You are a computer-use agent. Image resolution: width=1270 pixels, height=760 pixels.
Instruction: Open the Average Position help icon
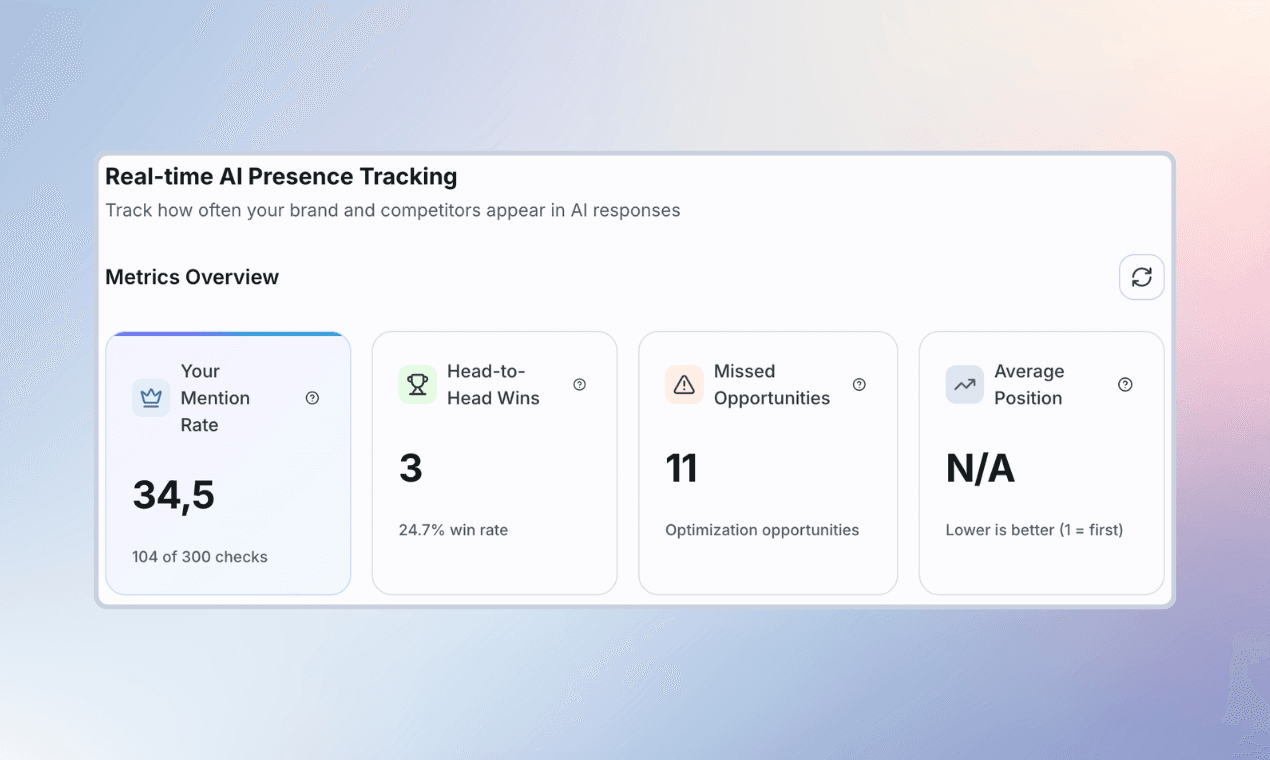coord(1125,384)
